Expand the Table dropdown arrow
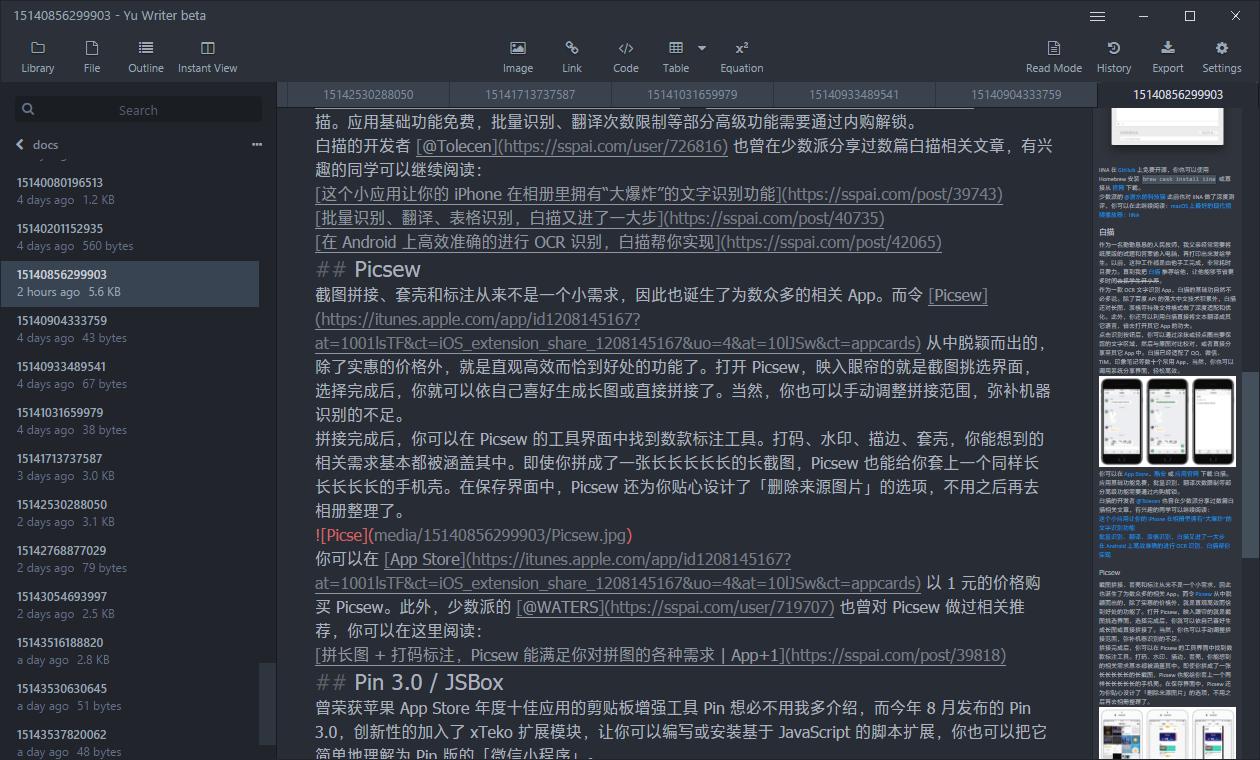 point(702,48)
